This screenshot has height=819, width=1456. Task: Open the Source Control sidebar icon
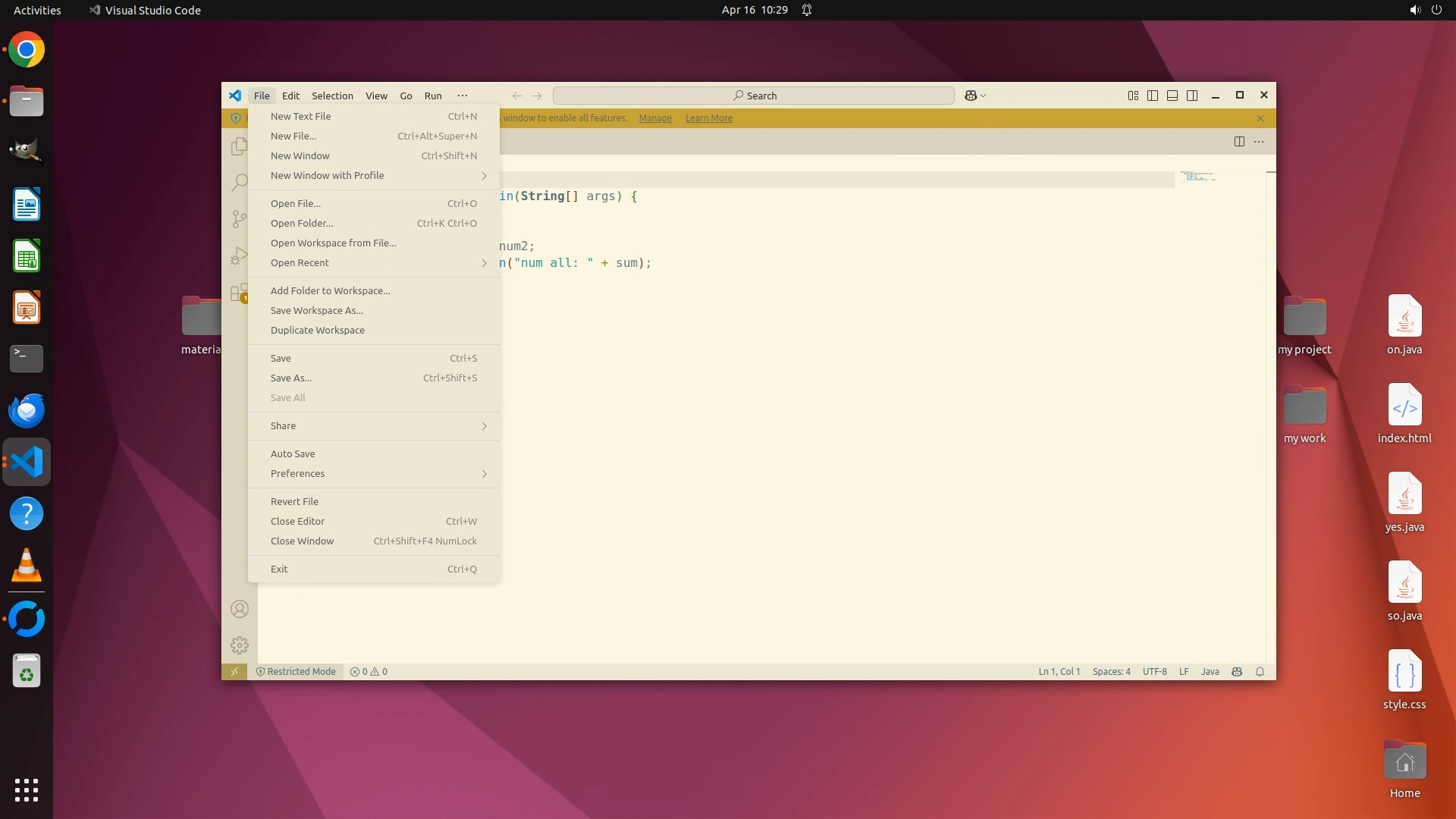click(x=239, y=219)
